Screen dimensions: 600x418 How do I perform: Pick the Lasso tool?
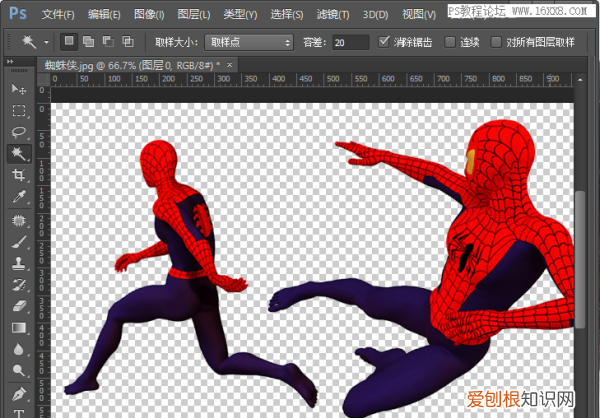(18, 132)
